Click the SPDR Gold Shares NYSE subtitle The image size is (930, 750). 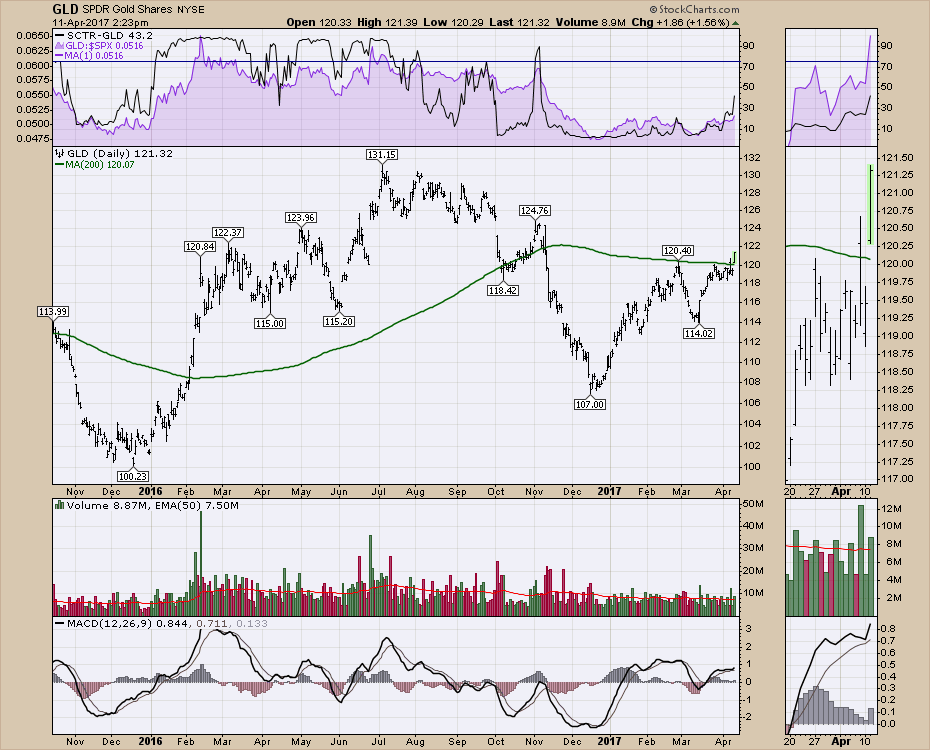coord(144,9)
